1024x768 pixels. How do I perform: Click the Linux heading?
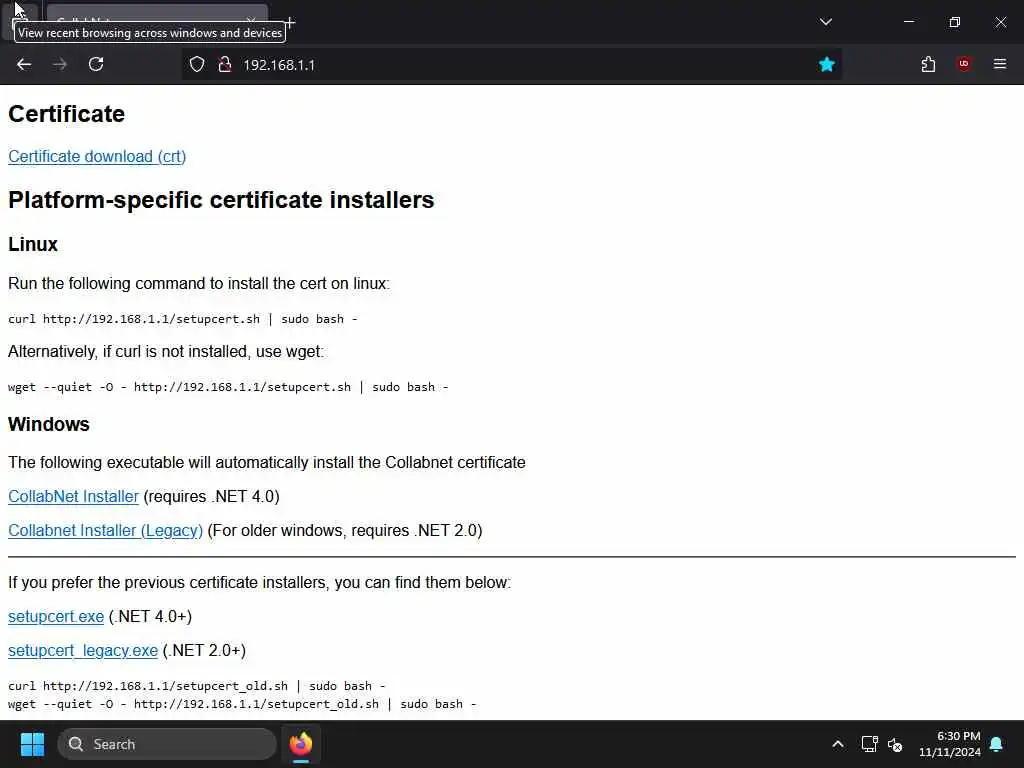33,244
